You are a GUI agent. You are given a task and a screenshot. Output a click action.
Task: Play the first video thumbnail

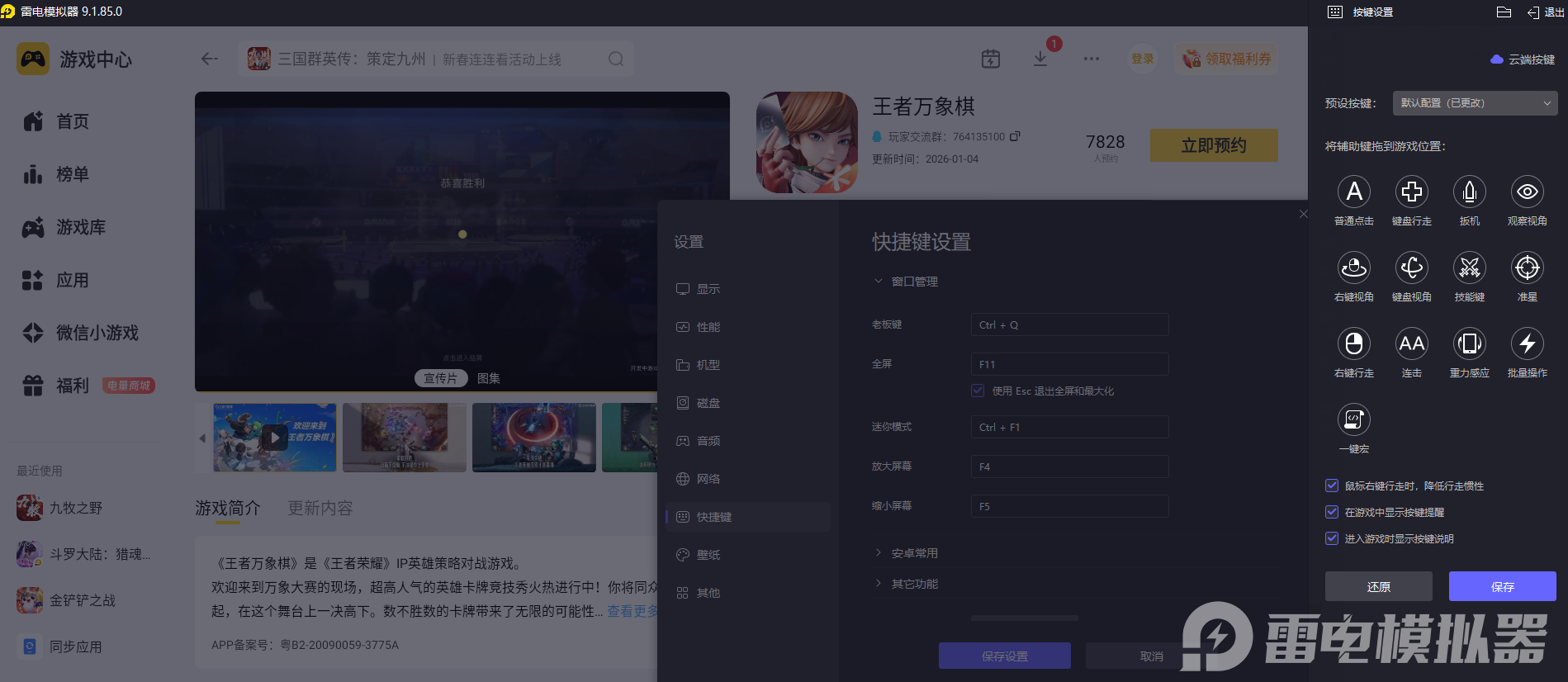pyautogui.click(x=275, y=438)
